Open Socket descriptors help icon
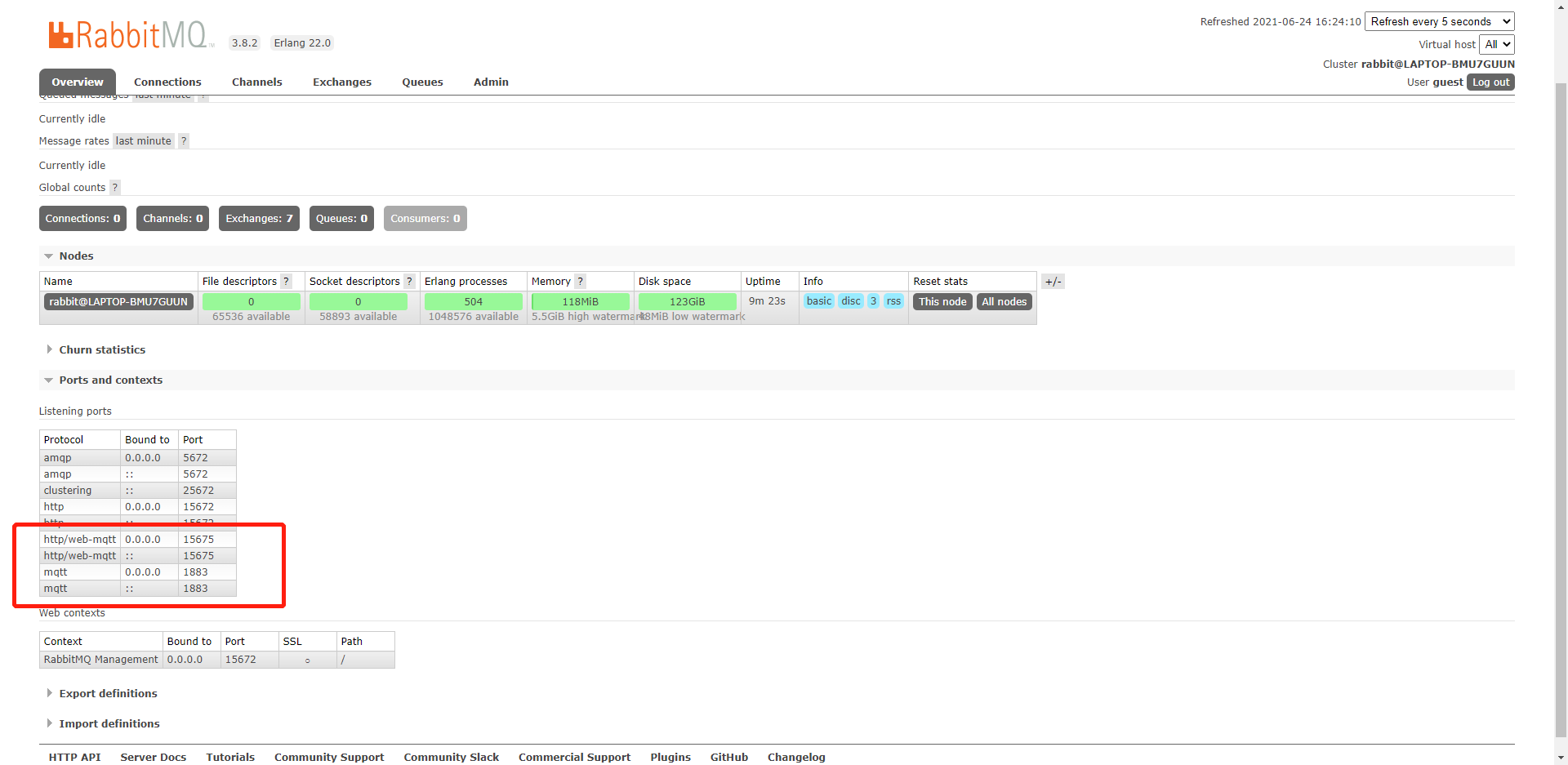This screenshot has height=765, width=1568. 410,282
